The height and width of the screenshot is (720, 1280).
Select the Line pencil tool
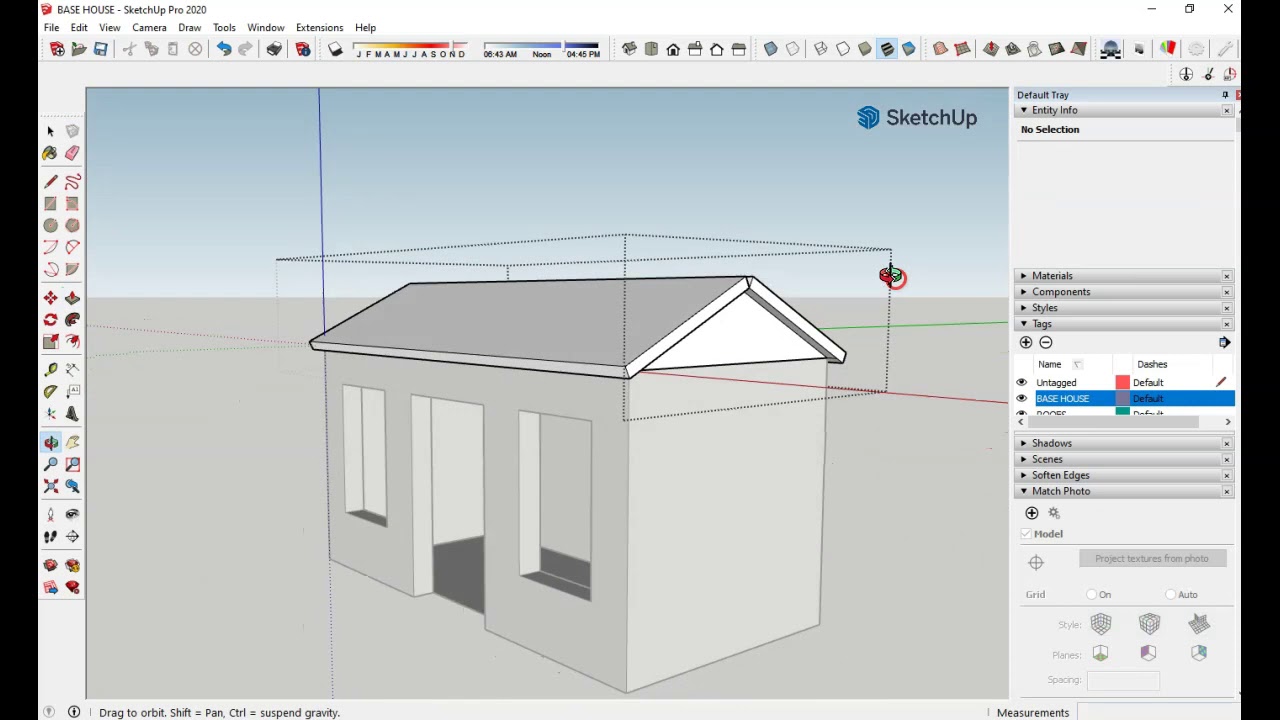pyautogui.click(x=50, y=182)
